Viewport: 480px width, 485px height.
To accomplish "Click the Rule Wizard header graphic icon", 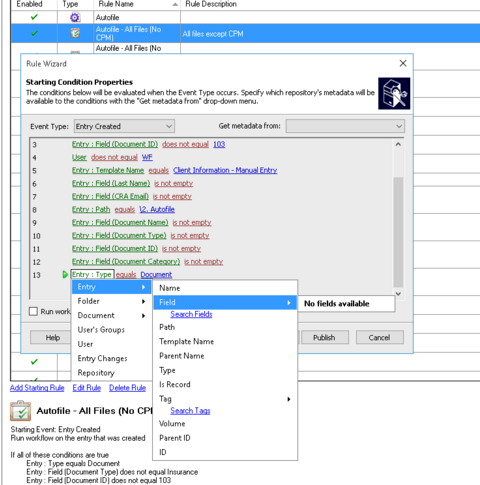I will [394, 93].
